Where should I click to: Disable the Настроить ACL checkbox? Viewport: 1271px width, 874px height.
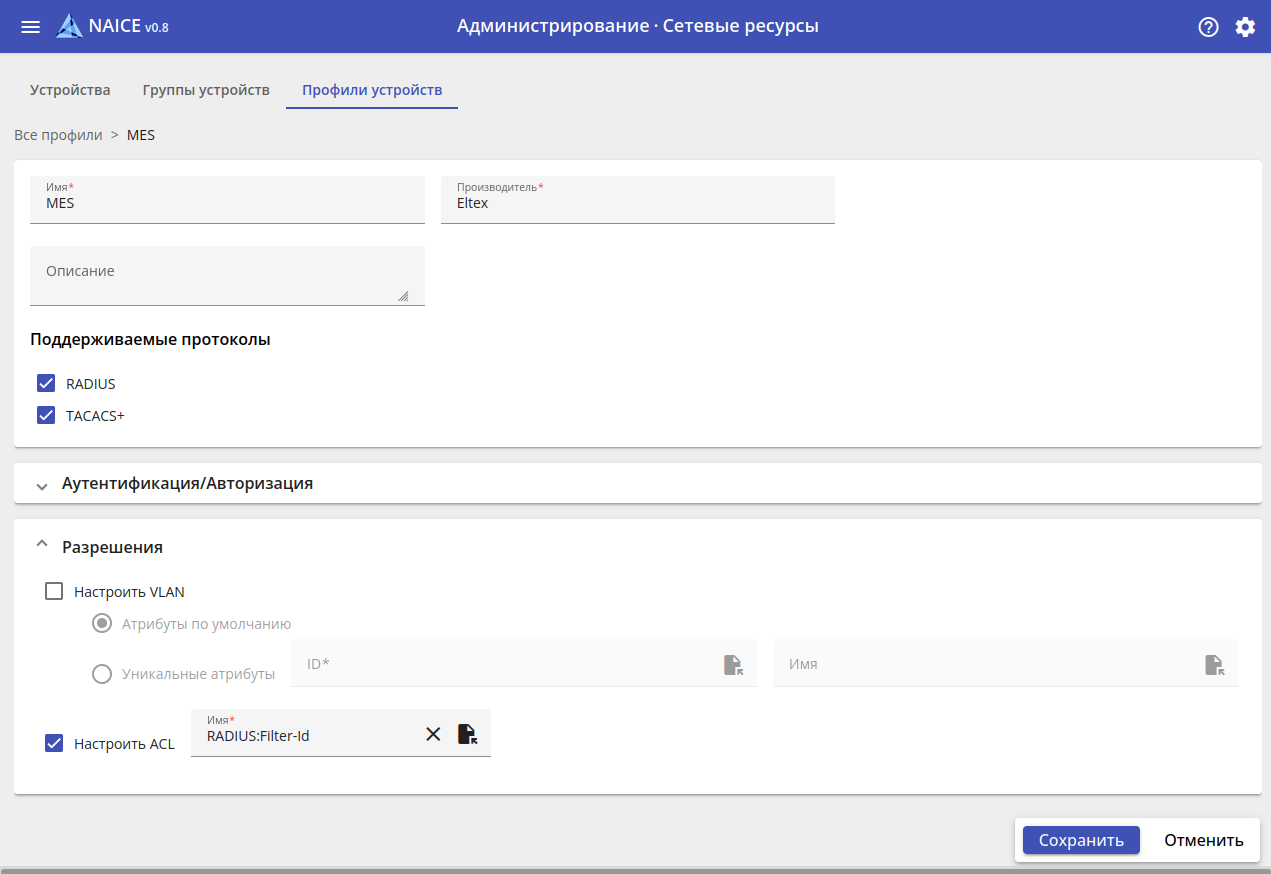click(54, 744)
